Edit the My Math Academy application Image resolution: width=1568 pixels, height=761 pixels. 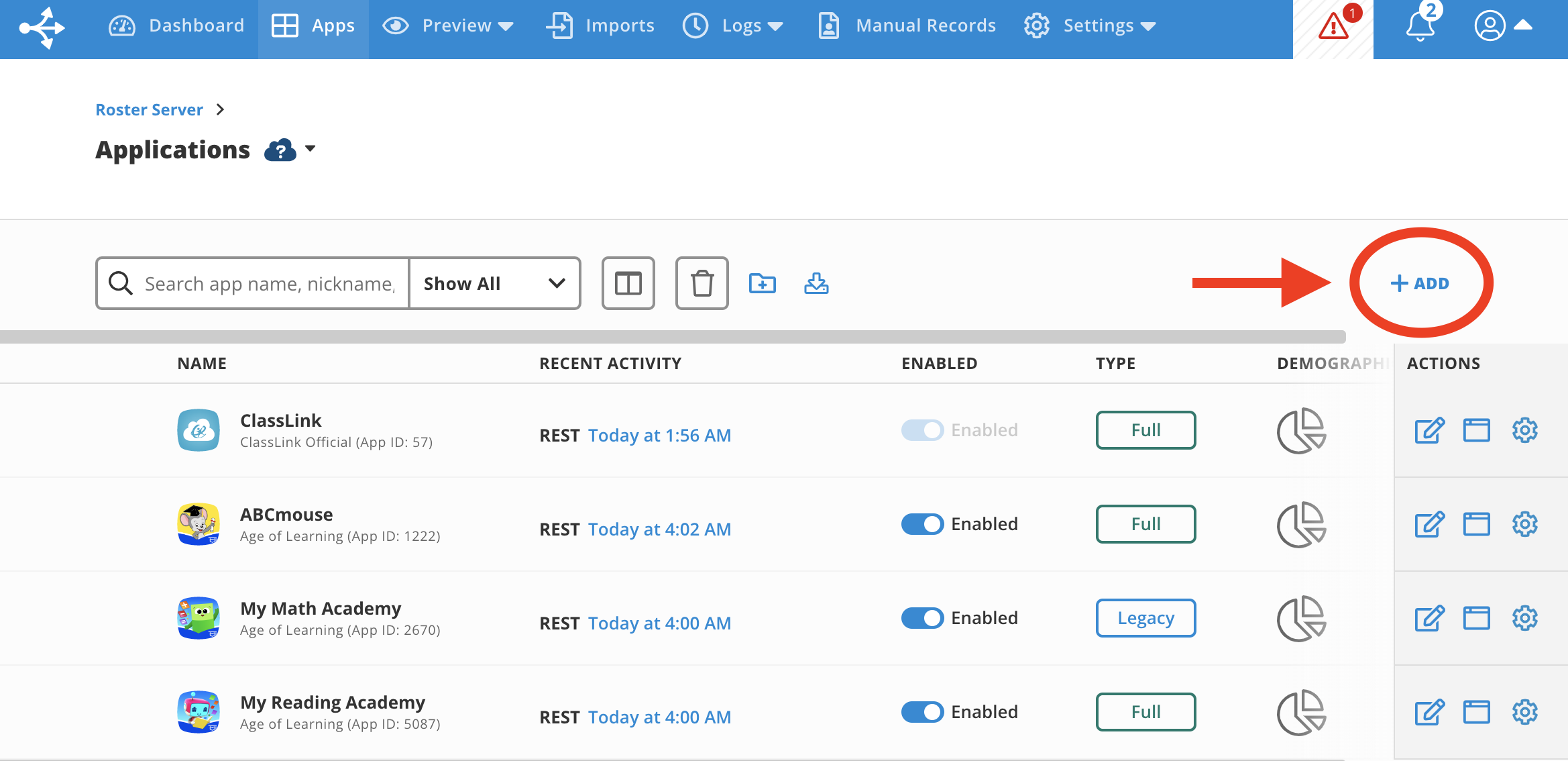coord(1429,618)
